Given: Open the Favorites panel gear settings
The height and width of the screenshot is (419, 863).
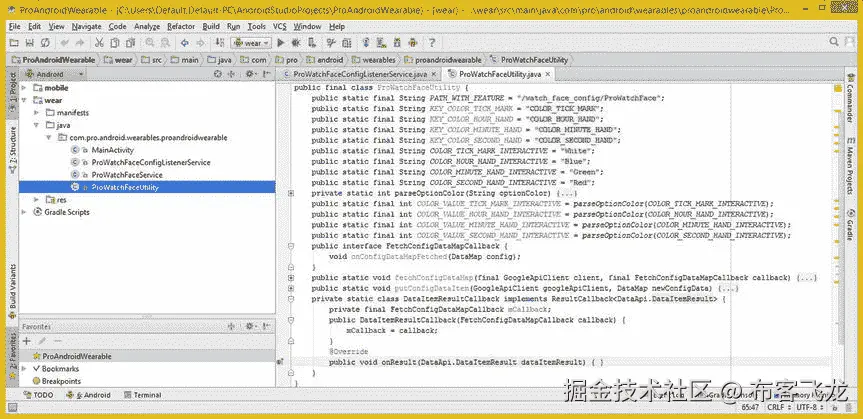Looking at the screenshot, I should 250,327.
